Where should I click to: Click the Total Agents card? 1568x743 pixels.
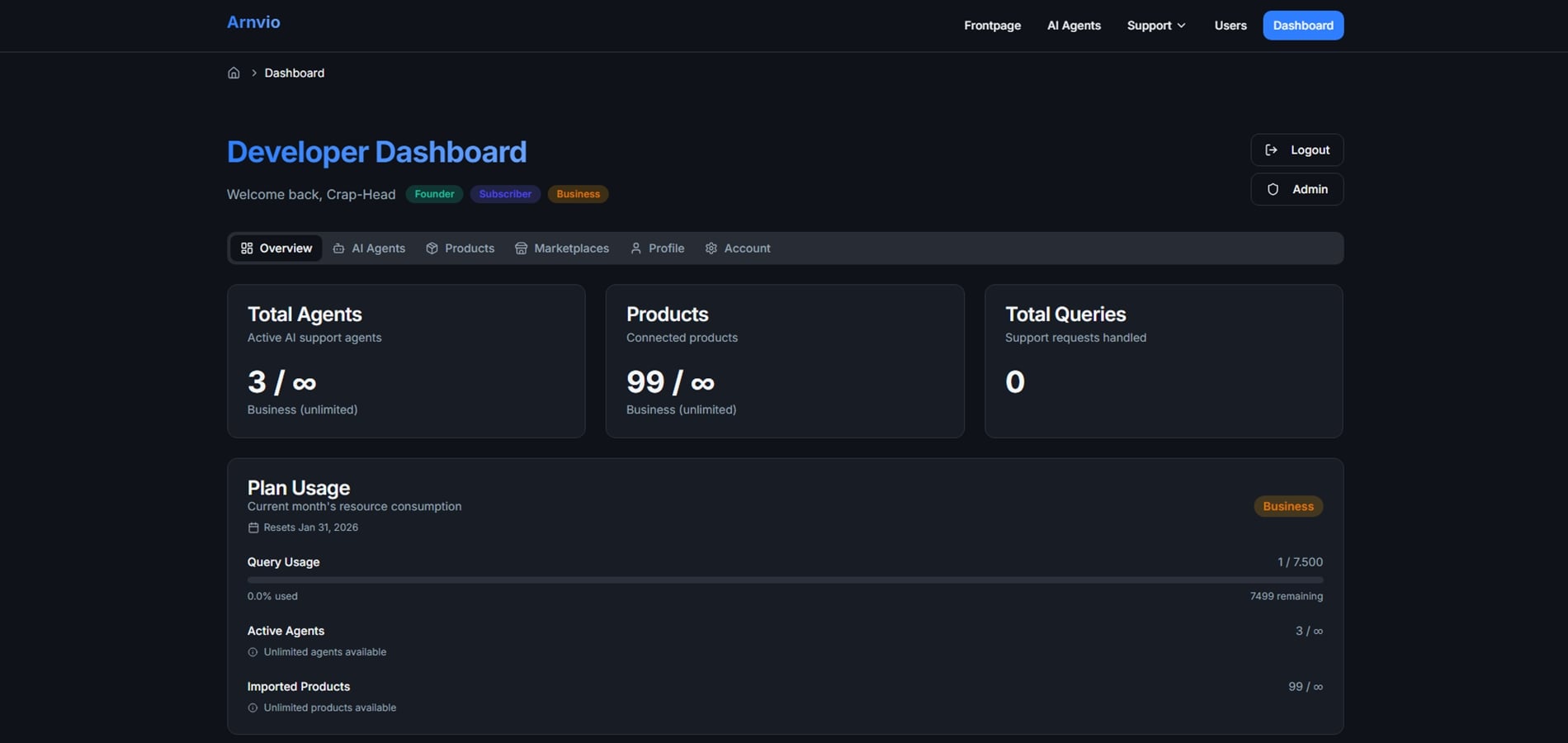[406, 361]
